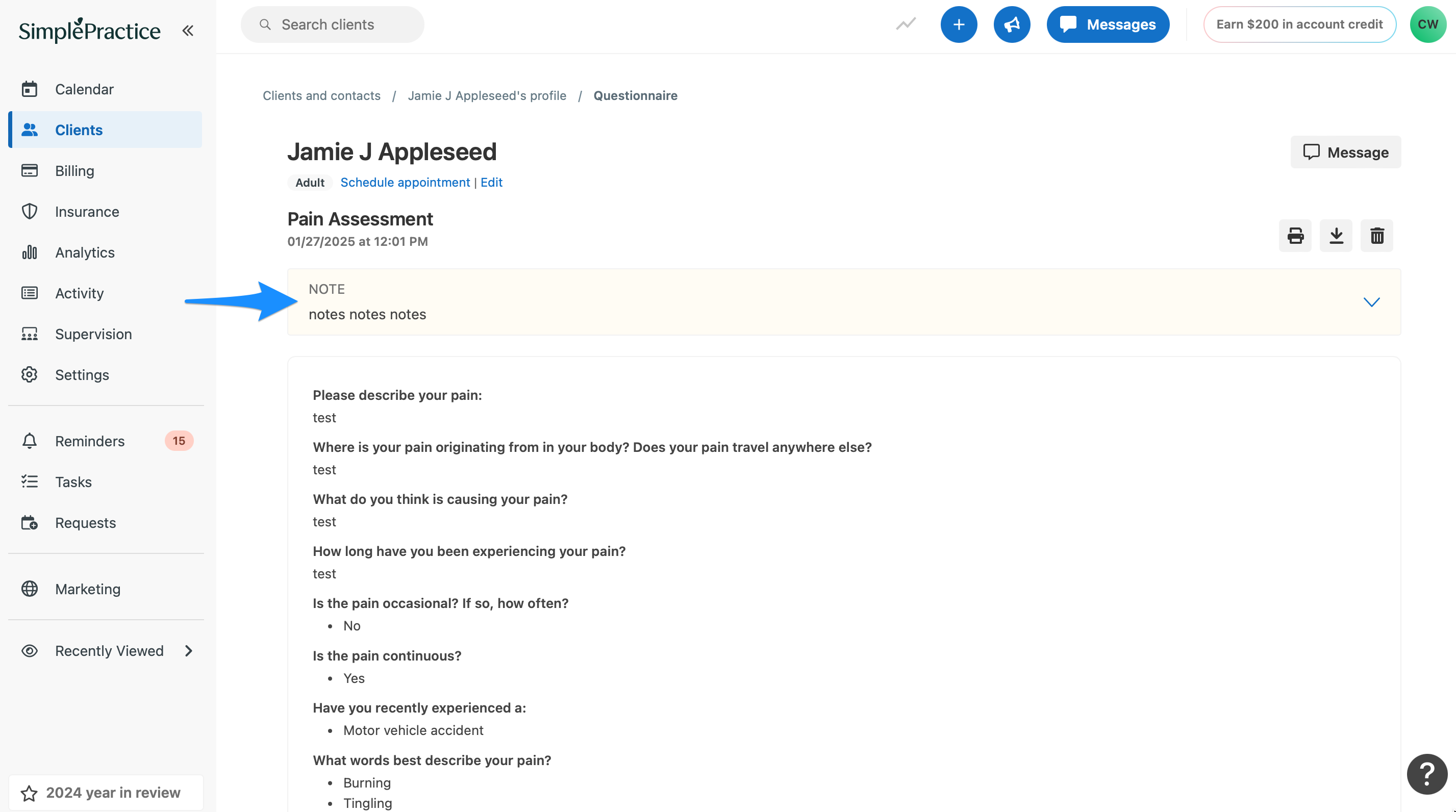Viewport: 1456px width, 812px height.
Task: Click the Tasks checklist icon
Action: click(x=30, y=482)
